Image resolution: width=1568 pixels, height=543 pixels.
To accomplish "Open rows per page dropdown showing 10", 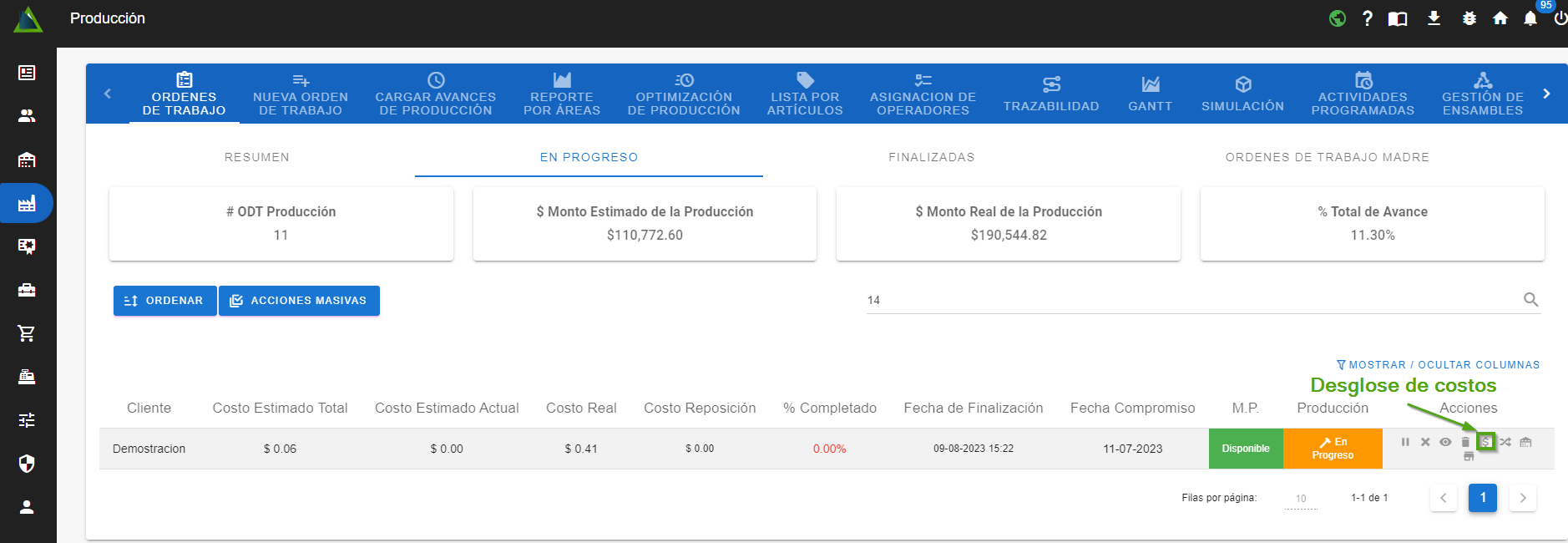I will tap(1301, 499).
